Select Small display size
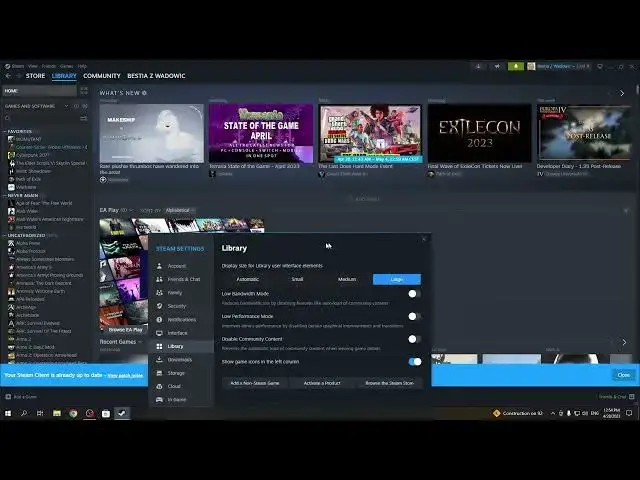Image resolution: width=640 pixels, height=480 pixels. click(297, 279)
